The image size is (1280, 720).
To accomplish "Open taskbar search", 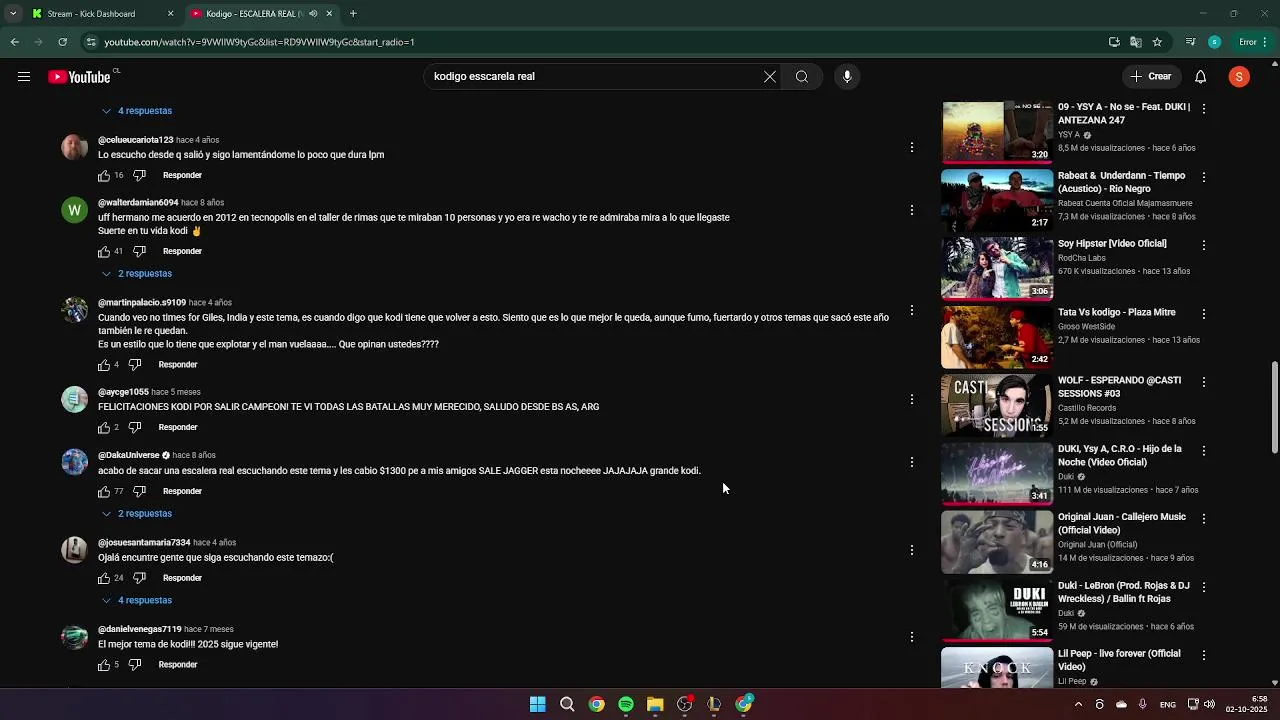I will 567,704.
